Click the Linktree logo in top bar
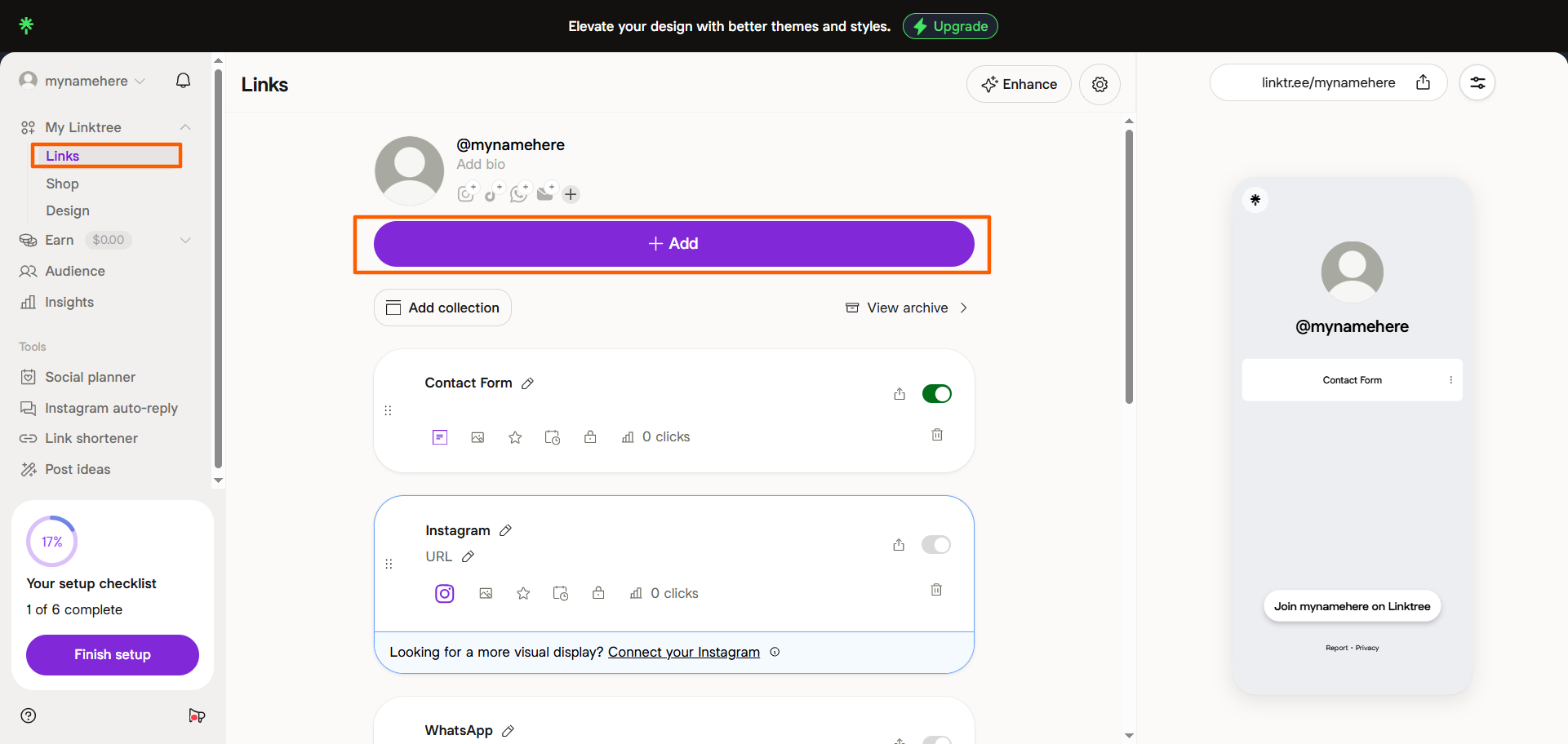The width and height of the screenshot is (1568, 744). [26, 25]
